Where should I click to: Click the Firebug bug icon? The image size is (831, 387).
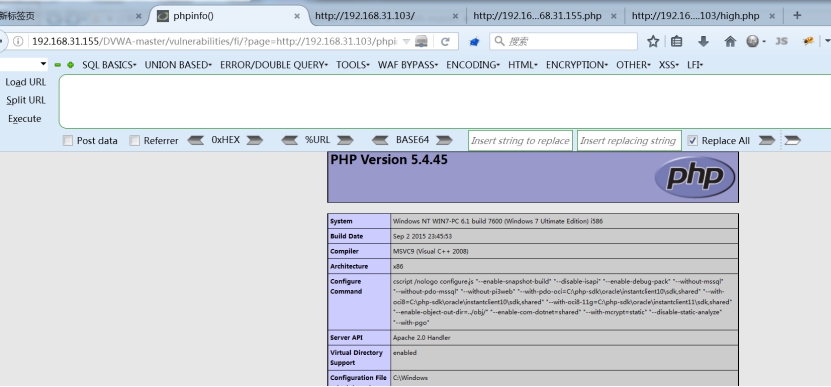(x=808, y=41)
